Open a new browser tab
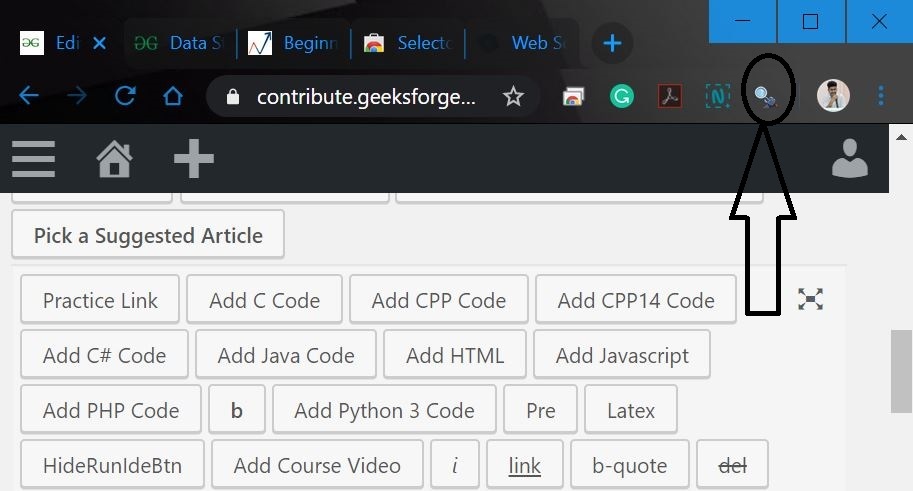The image size is (913, 491). pyautogui.click(x=612, y=43)
